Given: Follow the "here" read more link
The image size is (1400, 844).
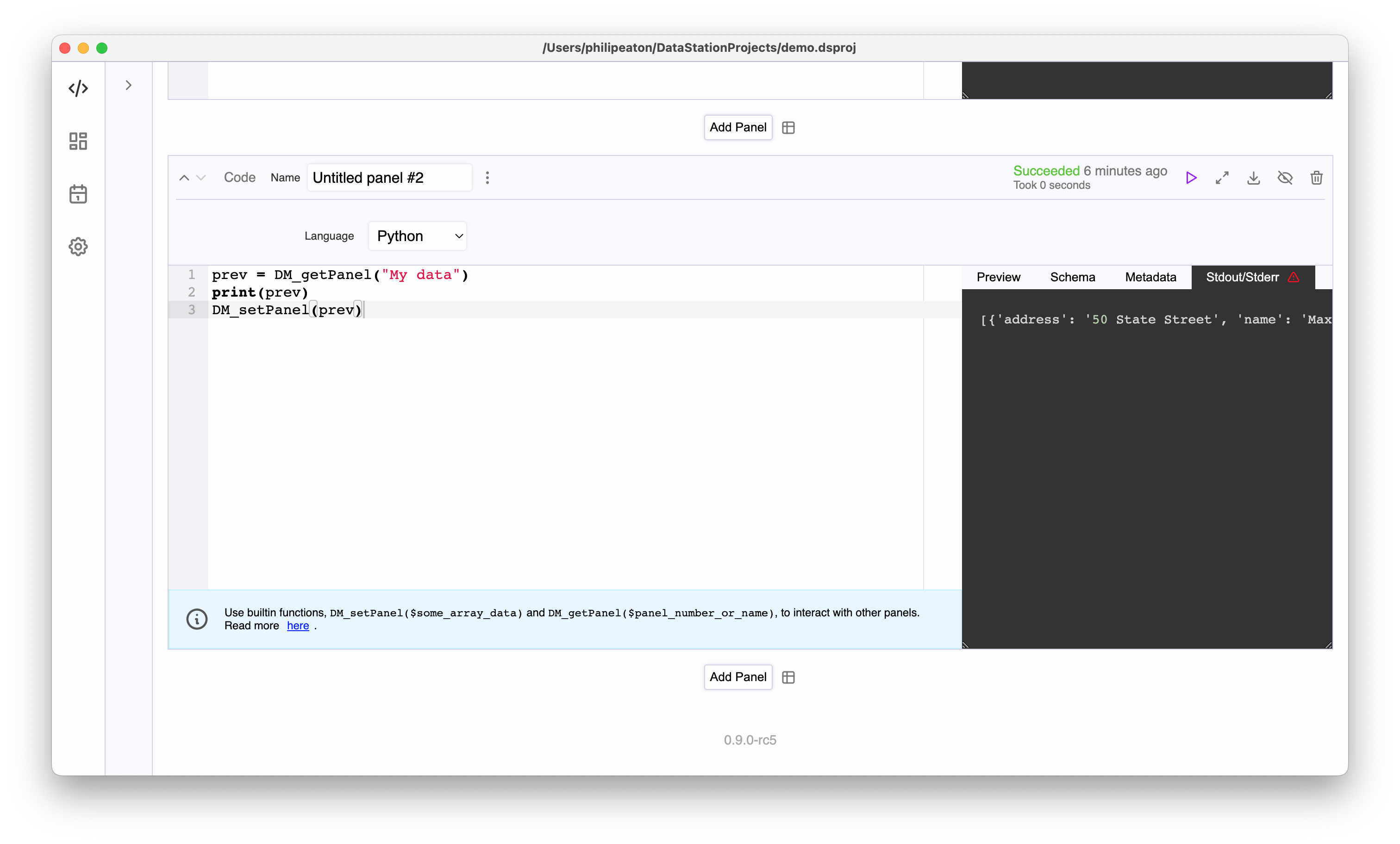Looking at the screenshot, I should 298,626.
